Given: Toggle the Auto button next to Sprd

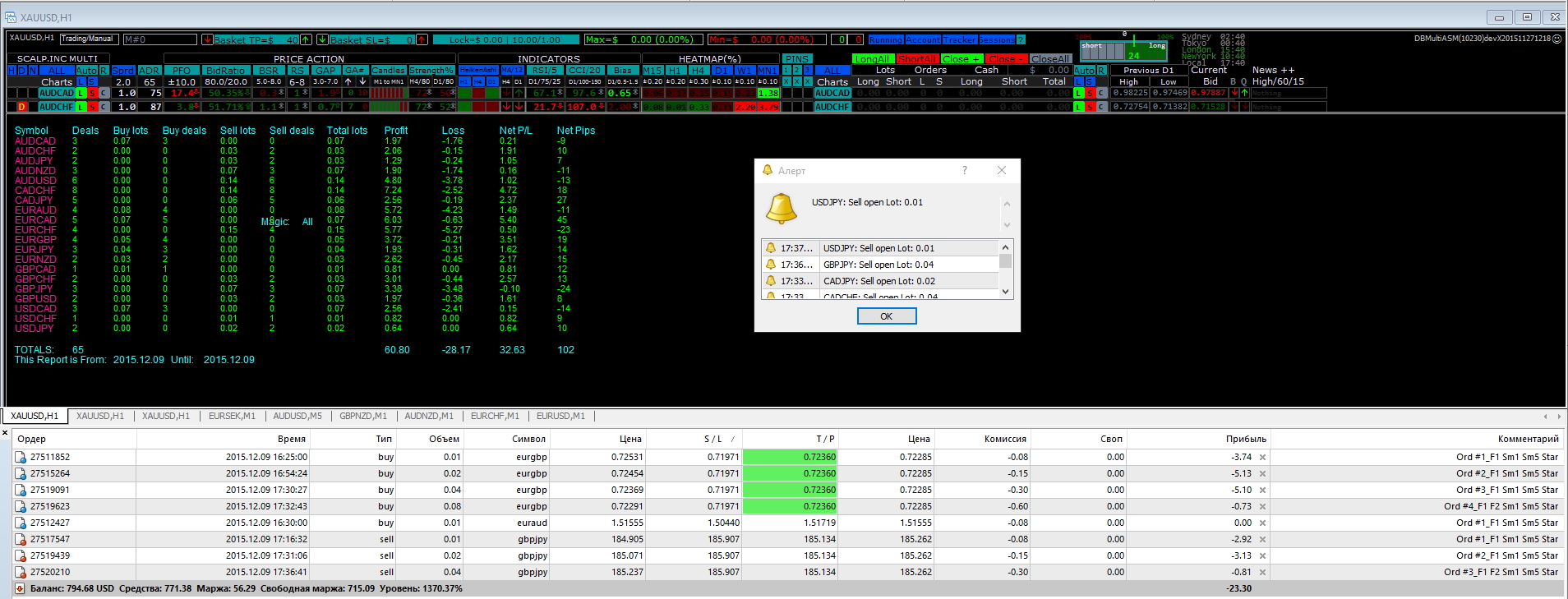Looking at the screenshot, I should click(x=87, y=71).
